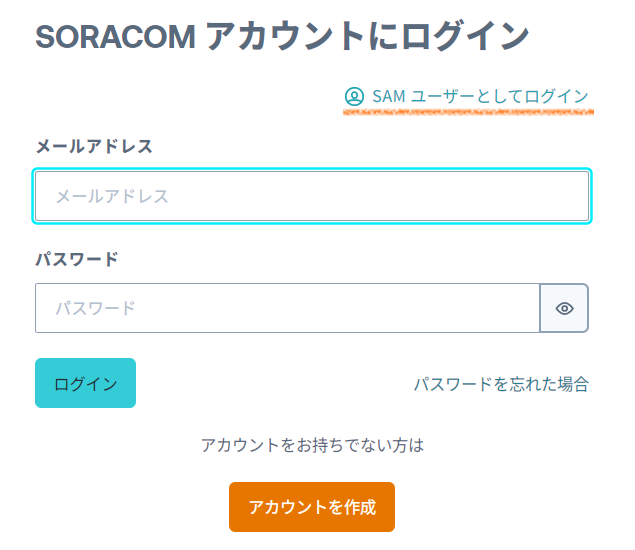Start password recovery via forgotten password link
Image resolution: width=635 pixels, height=550 pixels.
coord(501,384)
